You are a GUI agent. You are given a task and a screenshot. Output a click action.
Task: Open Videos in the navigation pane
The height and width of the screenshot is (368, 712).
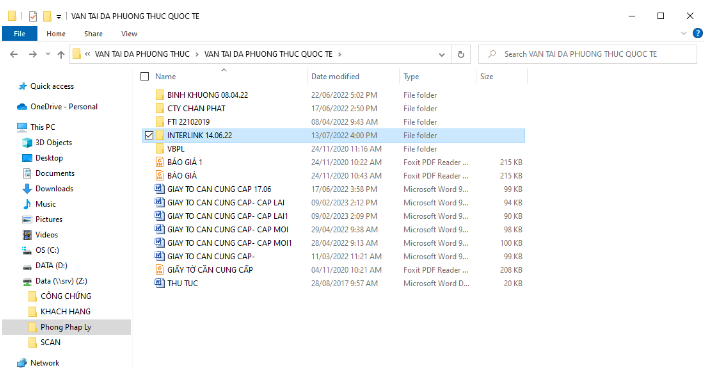click(46, 235)
